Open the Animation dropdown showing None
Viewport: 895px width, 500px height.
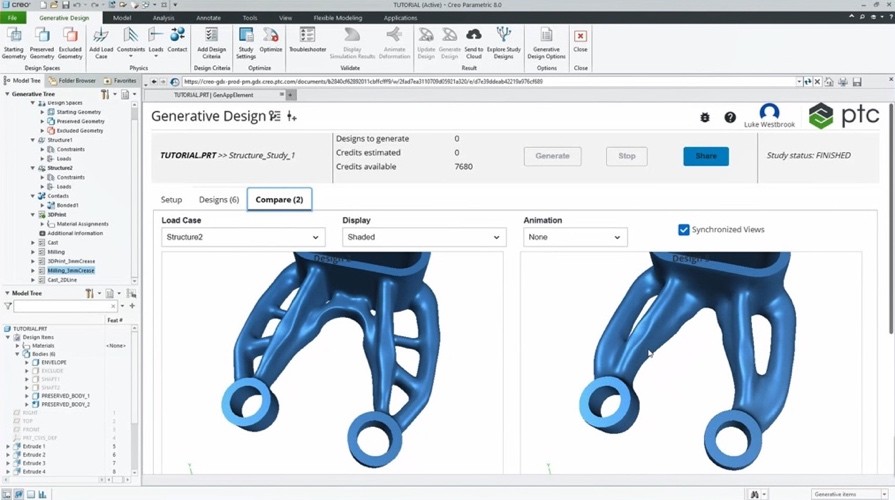pyautogui.click(x=575, y=237)
